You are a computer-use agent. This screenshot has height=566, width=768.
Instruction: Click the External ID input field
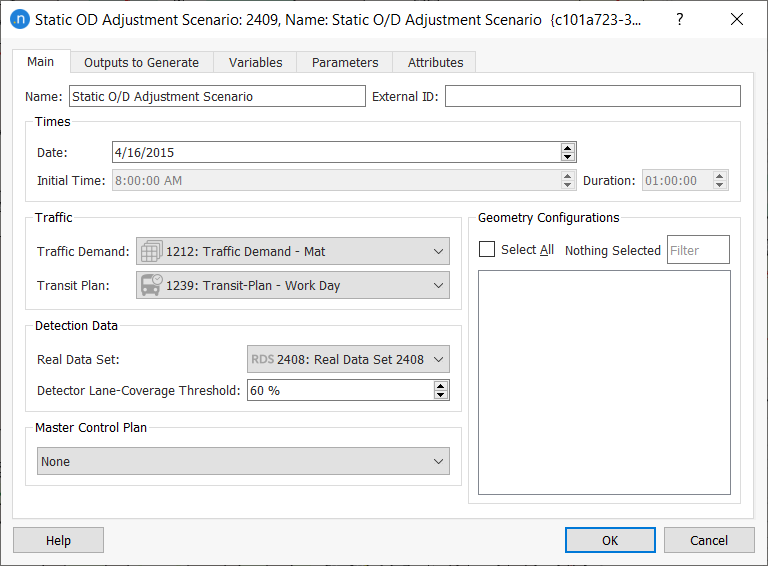592,96
